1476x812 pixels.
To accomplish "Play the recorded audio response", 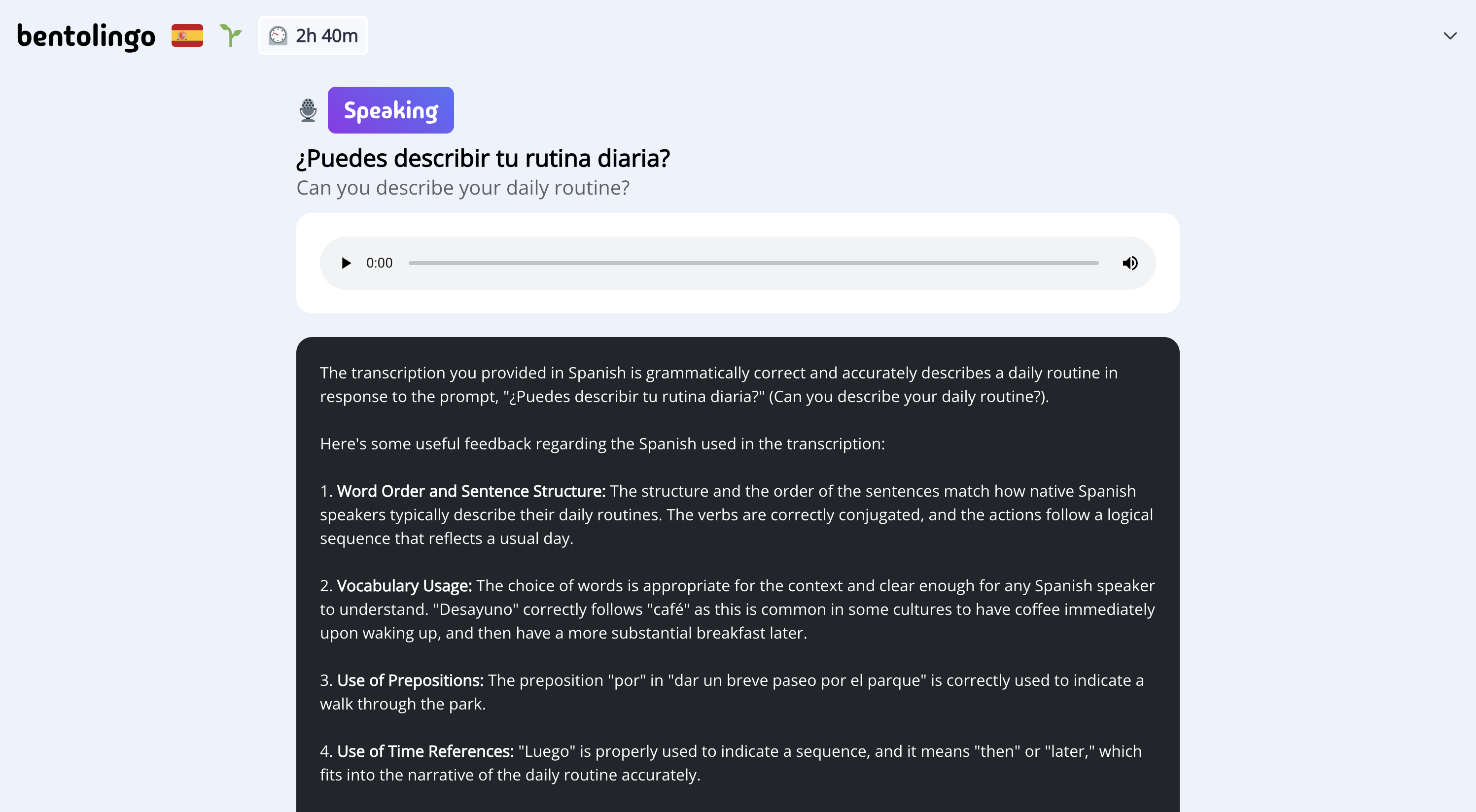I will point(346,264).
